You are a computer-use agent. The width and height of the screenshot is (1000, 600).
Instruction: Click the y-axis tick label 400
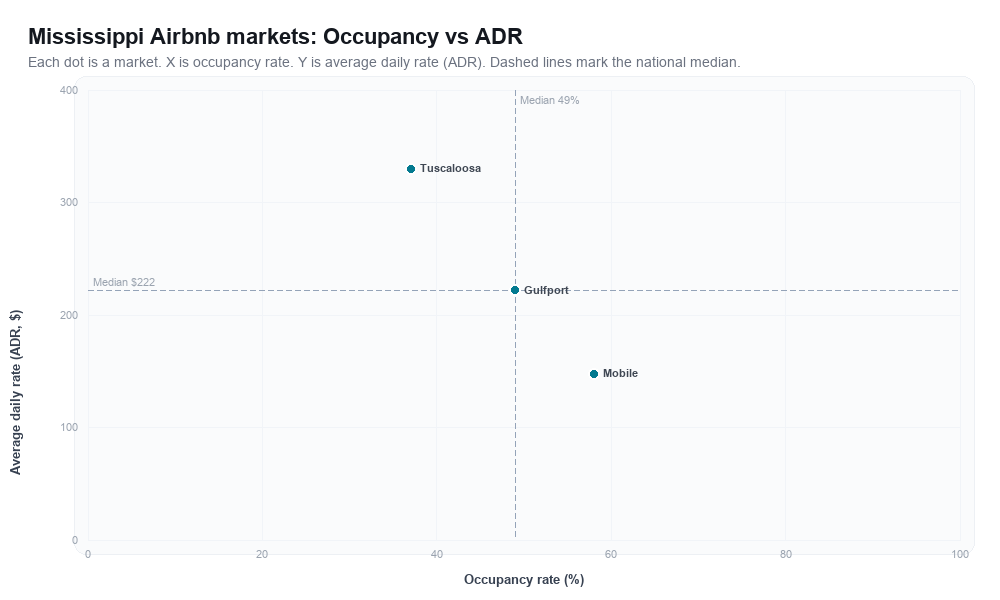pos(69,91)
